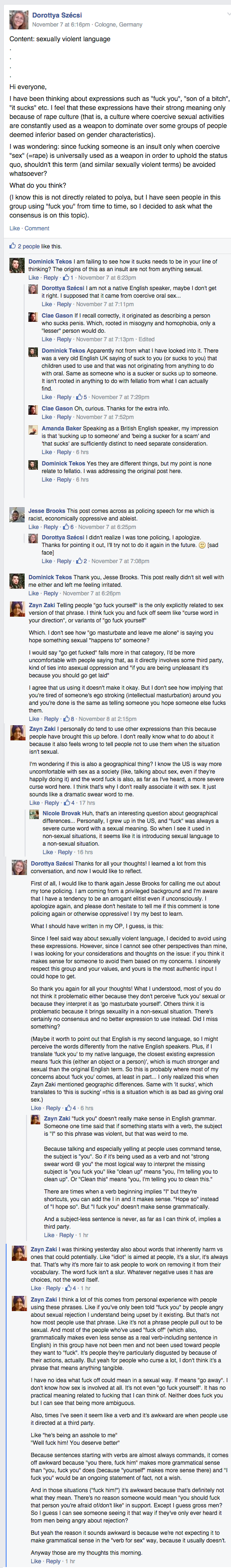231x1568 pixels.
Task: Reply to Jesse Brooks's policing speech comment
Action: pyautogui.click(x=51, y=527)
